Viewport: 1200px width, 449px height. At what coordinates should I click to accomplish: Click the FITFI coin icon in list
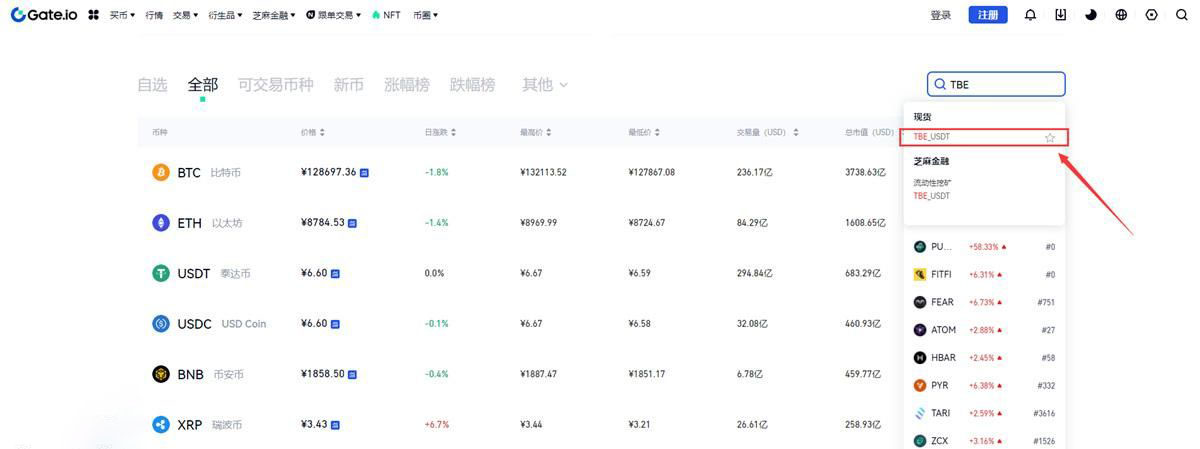[920, 274]
